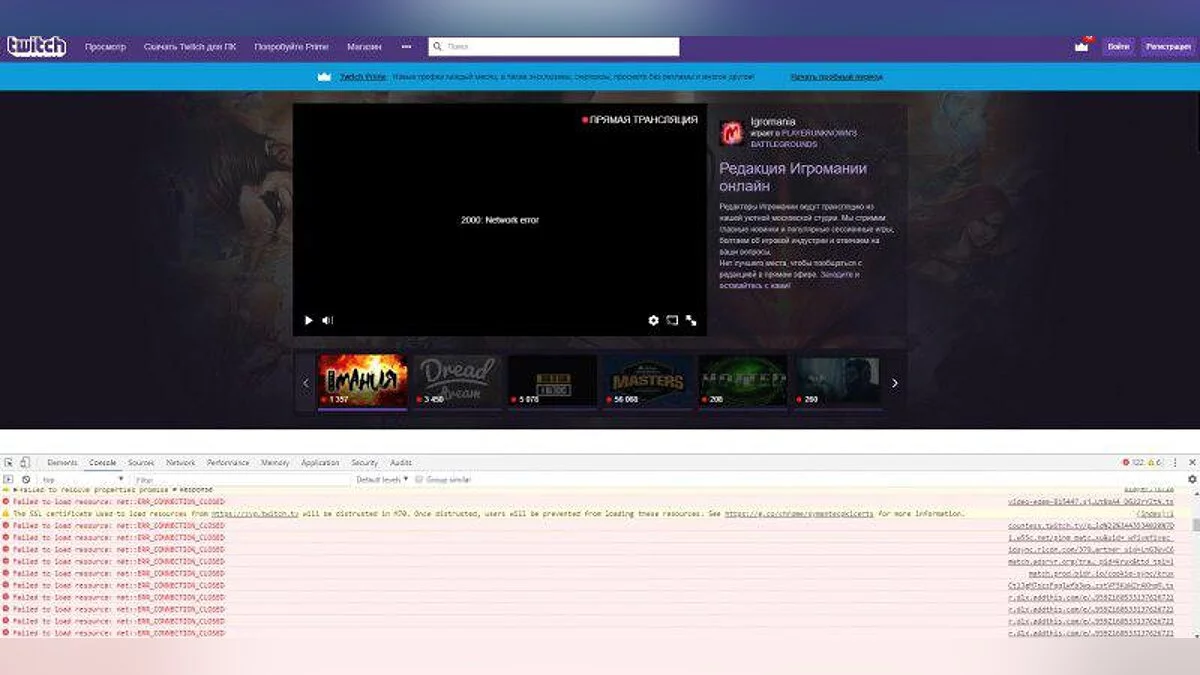Viewport: 1200px width, 675px height.
Task: Close the DevTools panel
Action: tap(1191, 463)
